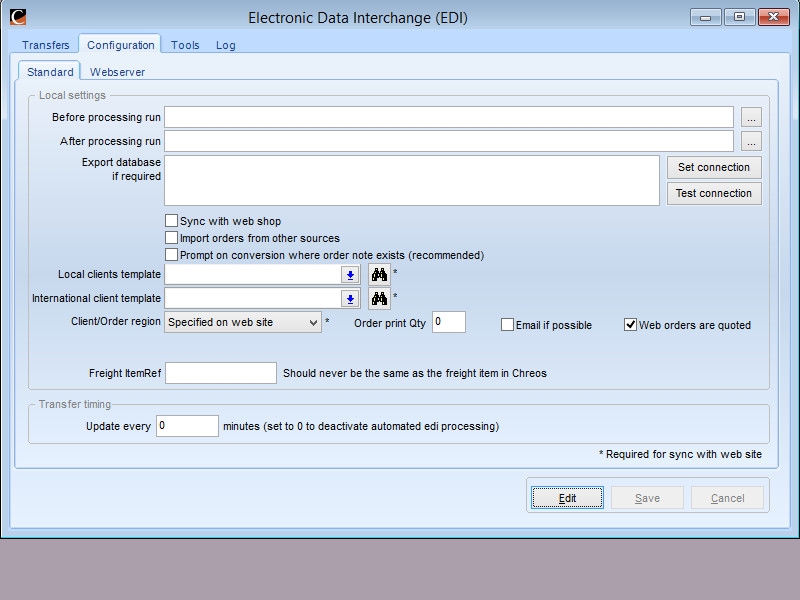View the Log tab

[226, 45]
